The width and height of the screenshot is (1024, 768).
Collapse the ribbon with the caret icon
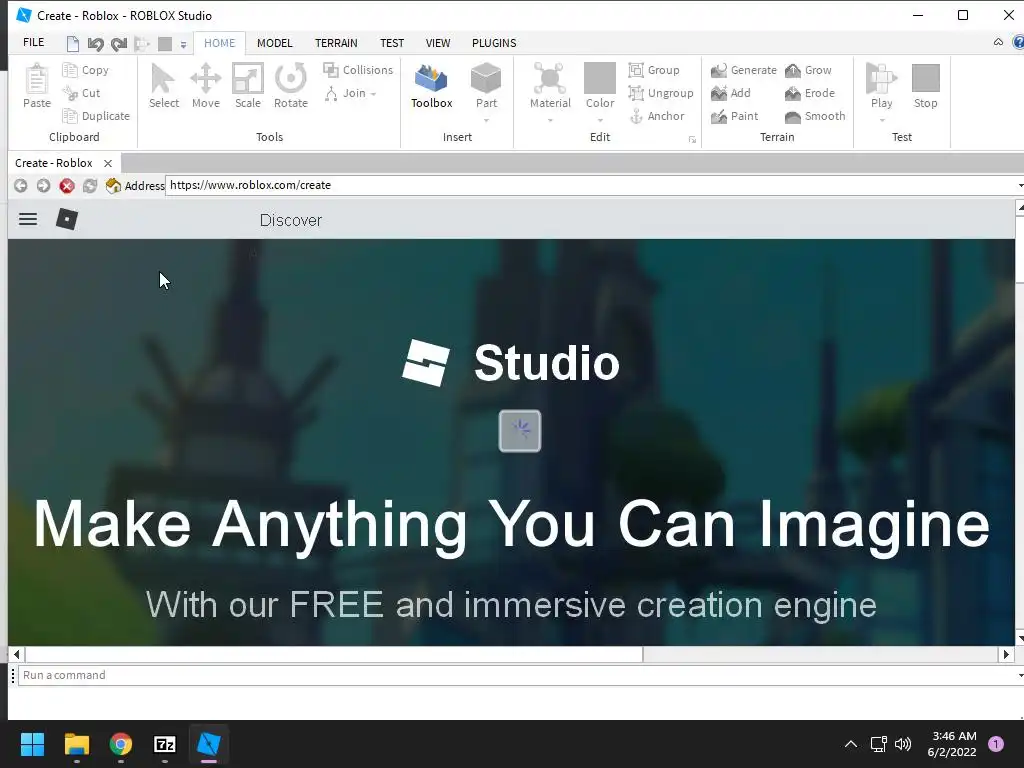999,42
